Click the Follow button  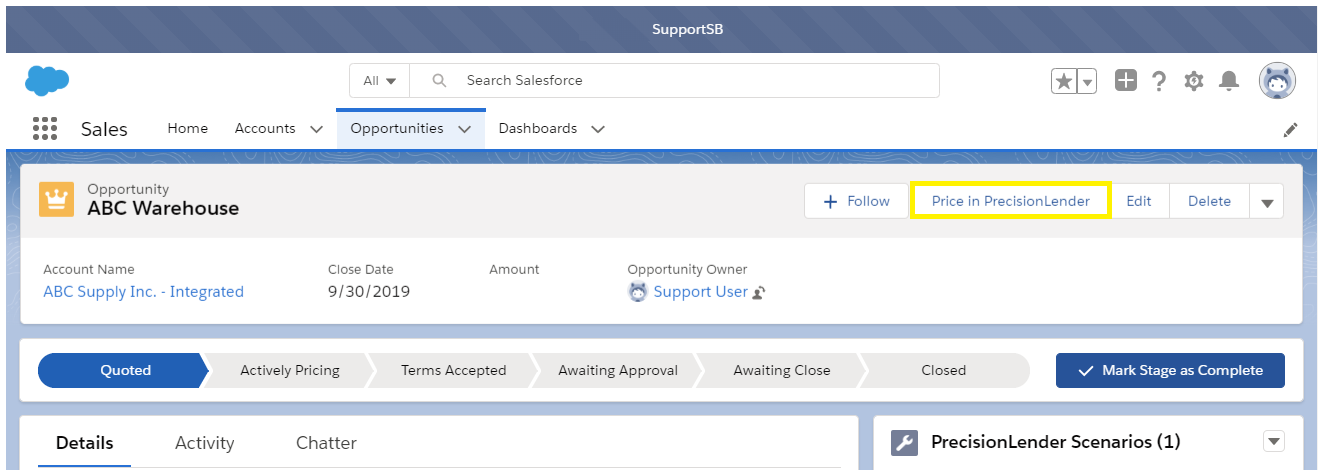[856, 201]
